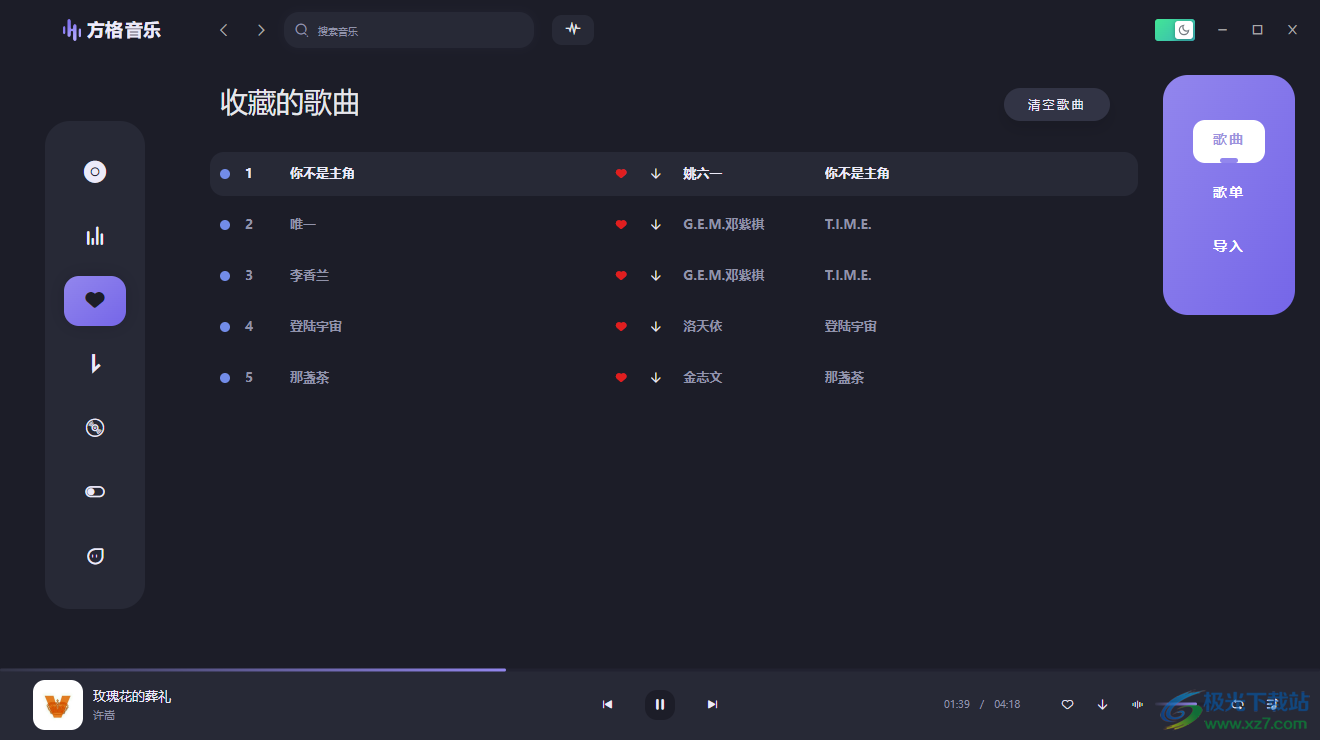
Task: Click the back navigation arrow
Action: coord(223,29)
